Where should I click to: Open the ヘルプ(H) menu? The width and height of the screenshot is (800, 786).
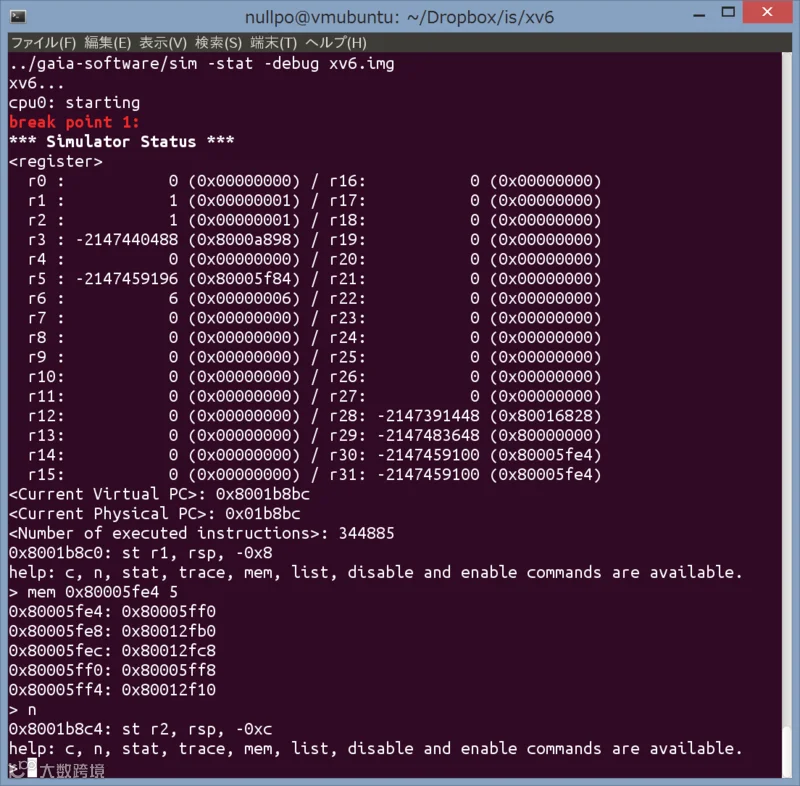click(x=336, y=43)
